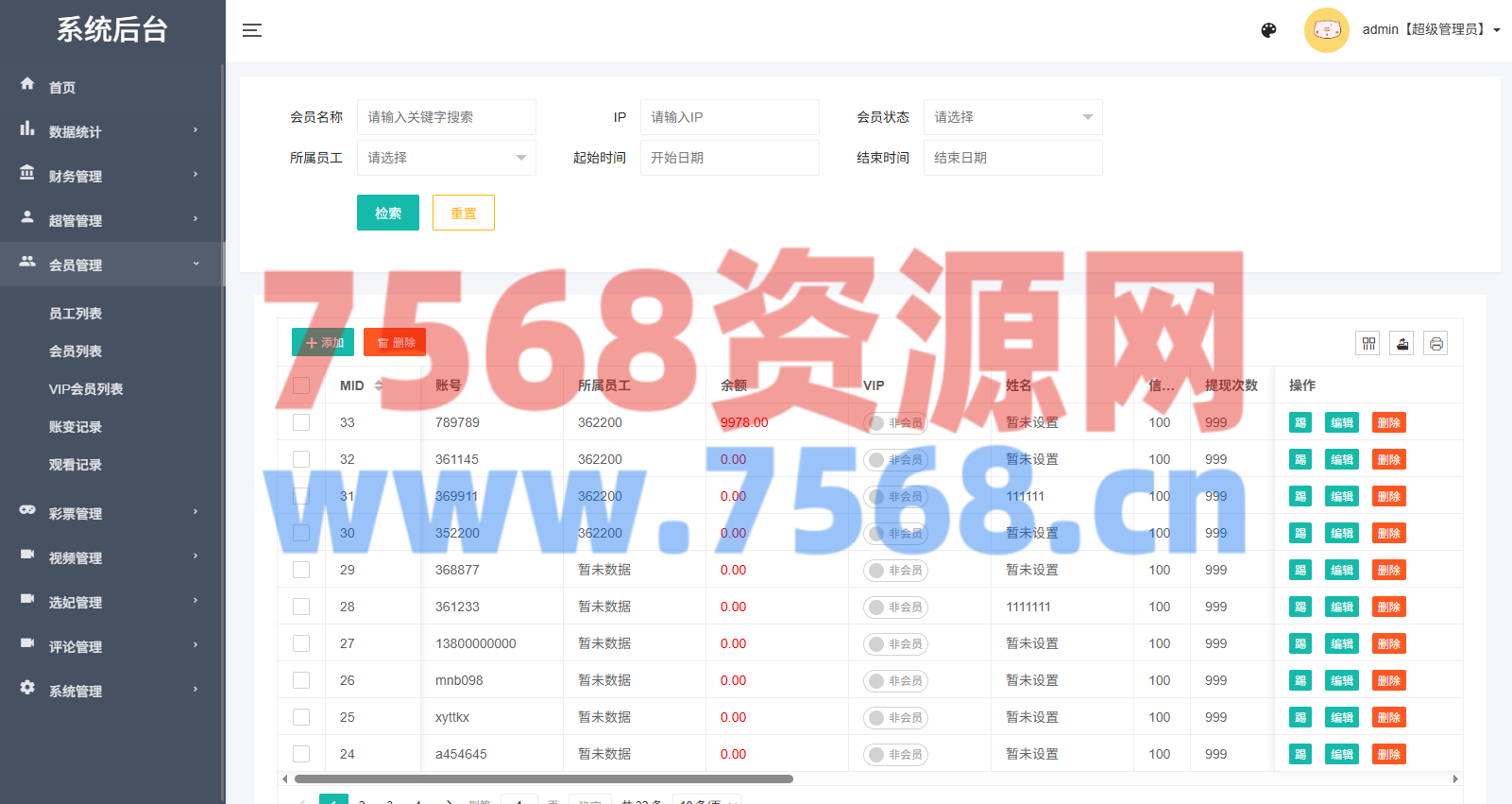Click the column filter grid icon
This screenshot has width=1512, height=804.
[1368, 344]
